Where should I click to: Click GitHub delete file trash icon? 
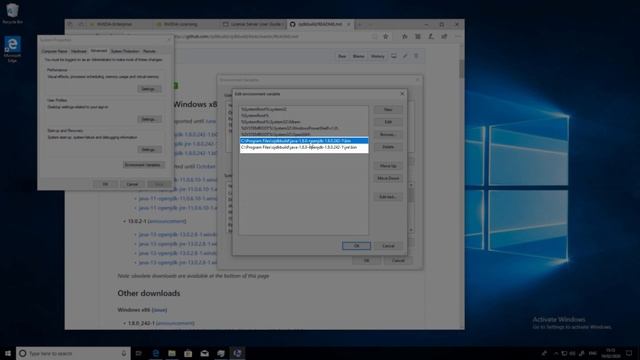pyautogui.click(x=416, y=56)
